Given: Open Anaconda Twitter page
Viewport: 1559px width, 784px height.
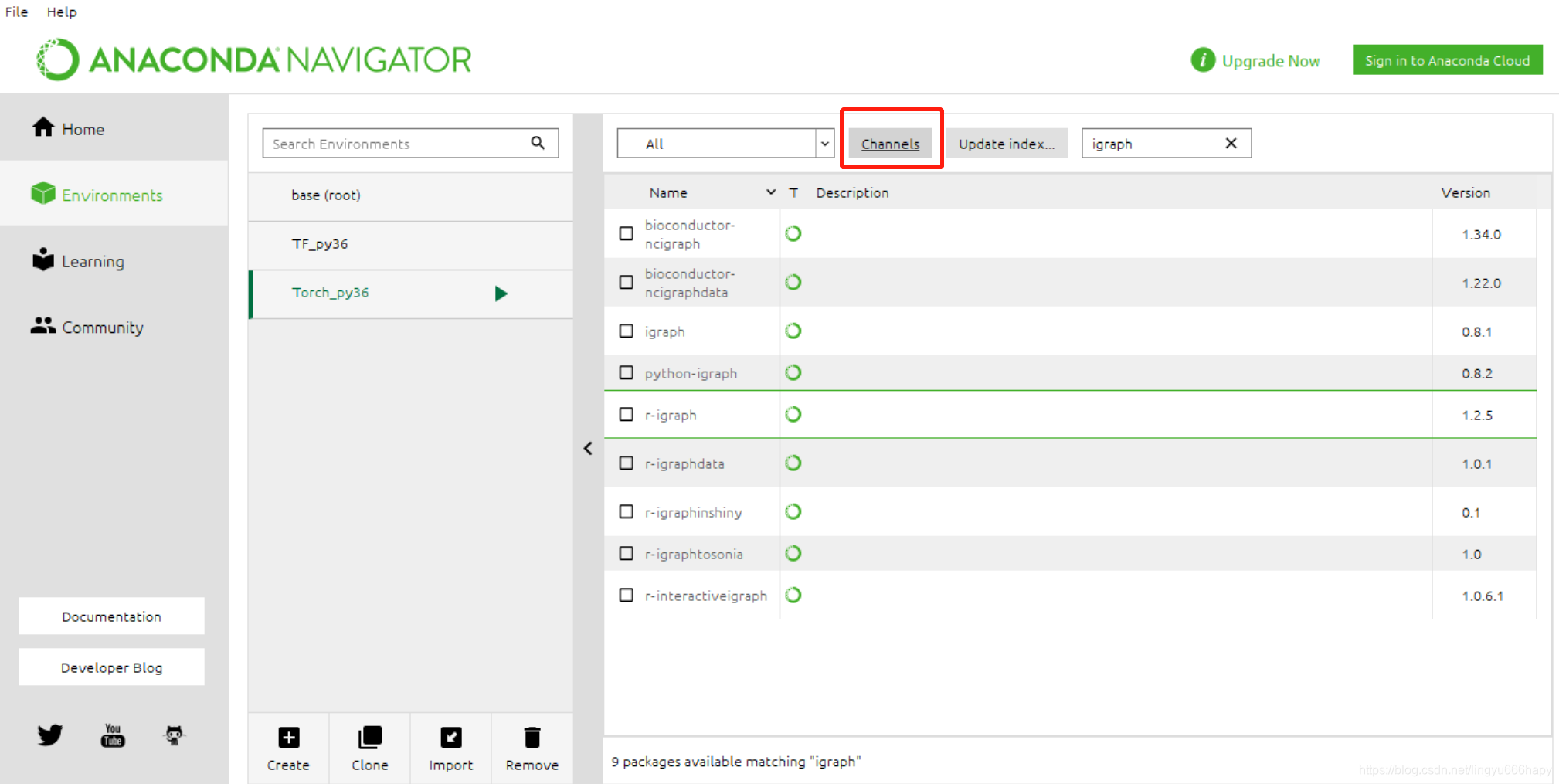Looking at the screenshot, I should (50, 735).
